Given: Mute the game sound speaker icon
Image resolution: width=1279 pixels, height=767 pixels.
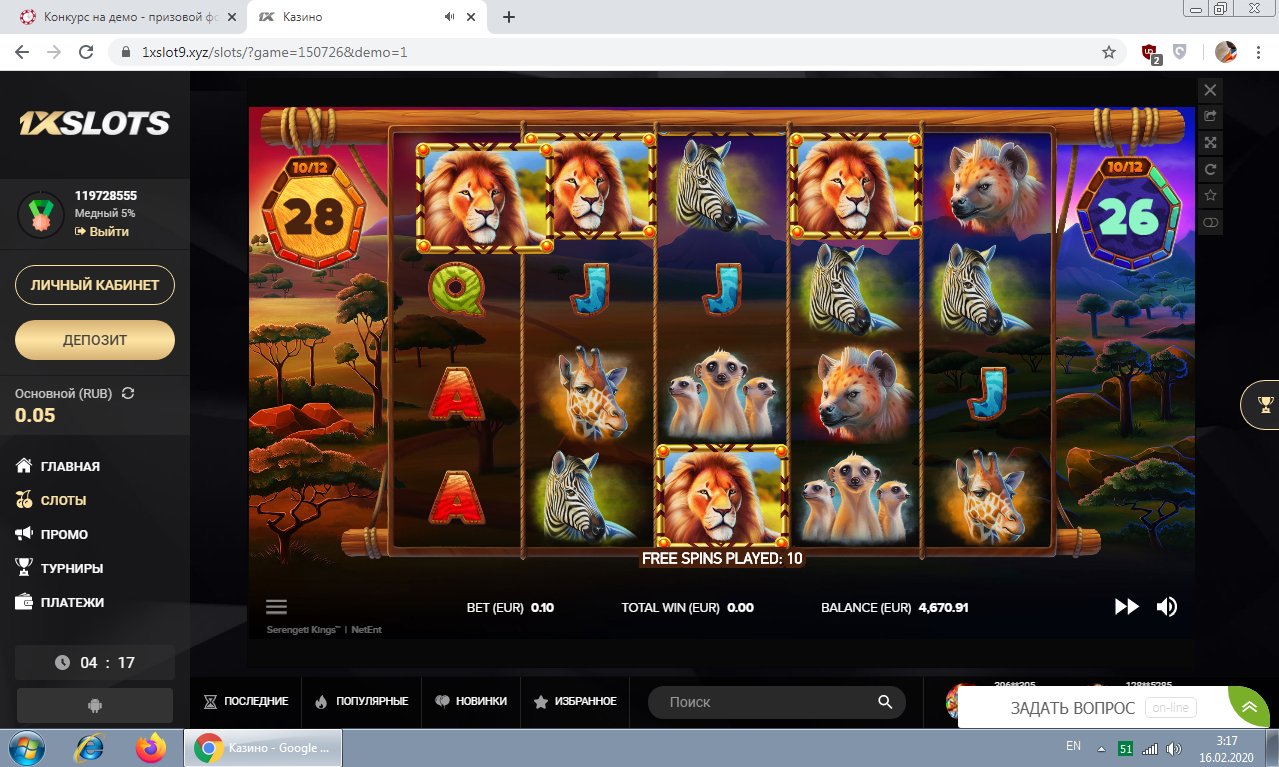Looking at the screenshot, I should pyautogui.click(x=1166, y=606).
